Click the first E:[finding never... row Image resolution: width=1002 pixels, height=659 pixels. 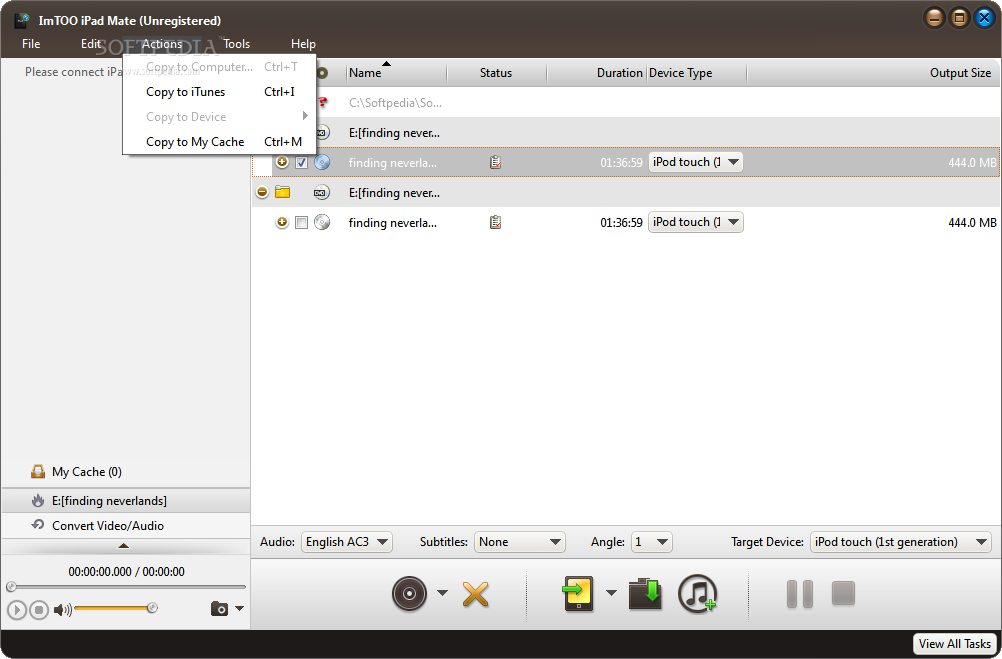pyautogui.click(x=626, y=132)
